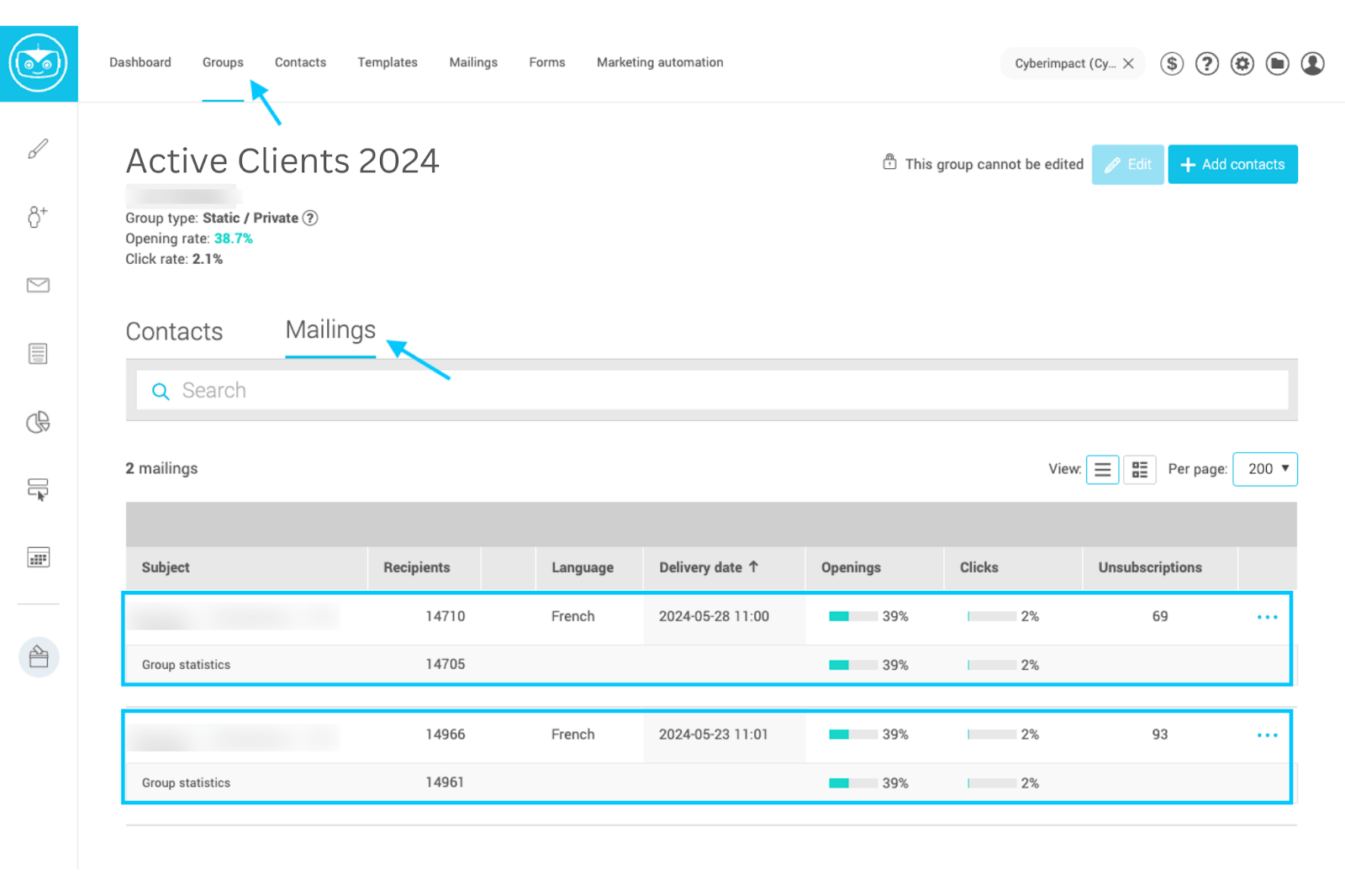Image resolution: width=1345 pixels, height=896 pixels.
Task: Click the Cyberimpact robot logo
Action: [x=39, y=63]
